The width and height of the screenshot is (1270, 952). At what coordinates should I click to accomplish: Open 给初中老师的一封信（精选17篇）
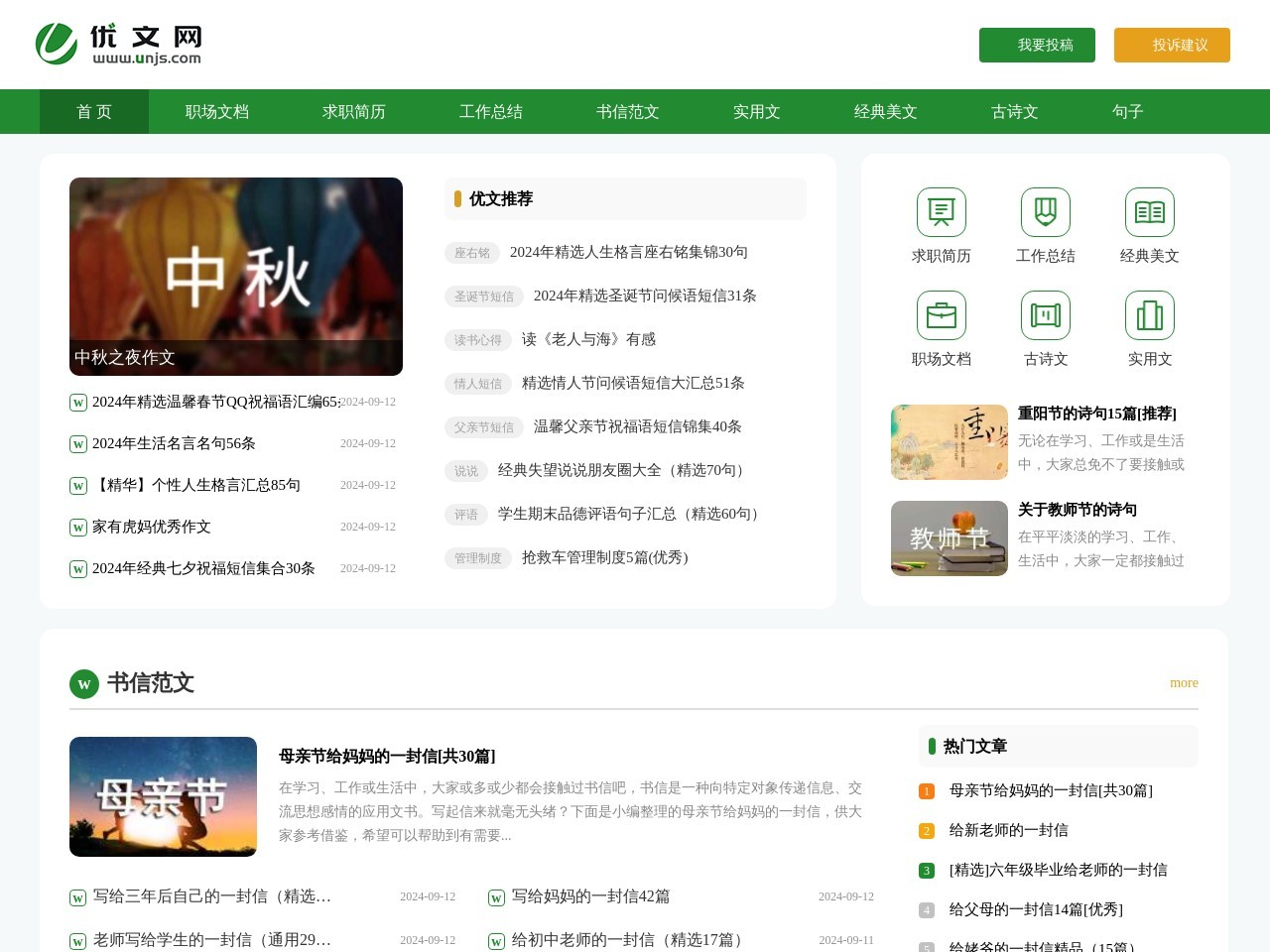coord(630,940)
